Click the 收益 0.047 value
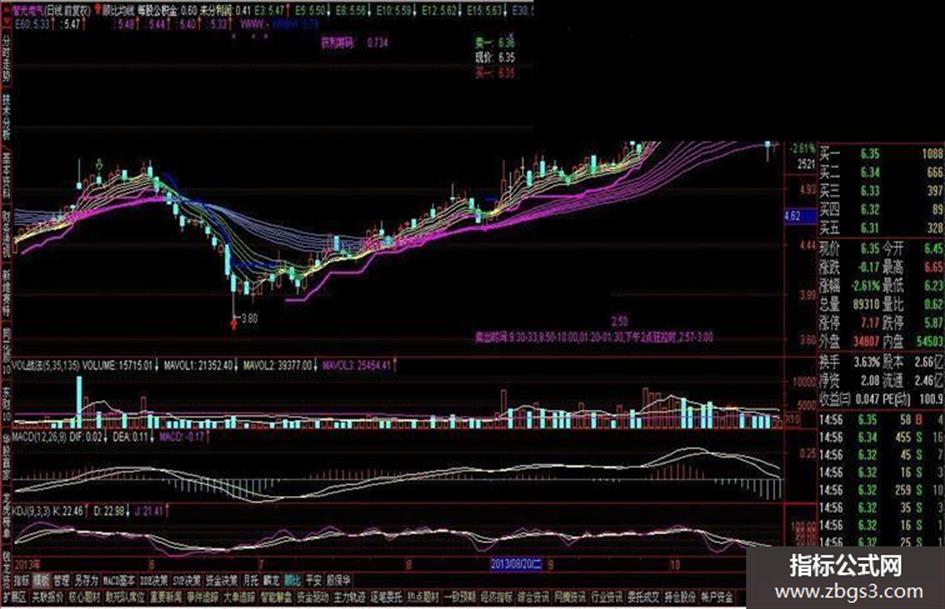945x609 pixels. [867, 399]
